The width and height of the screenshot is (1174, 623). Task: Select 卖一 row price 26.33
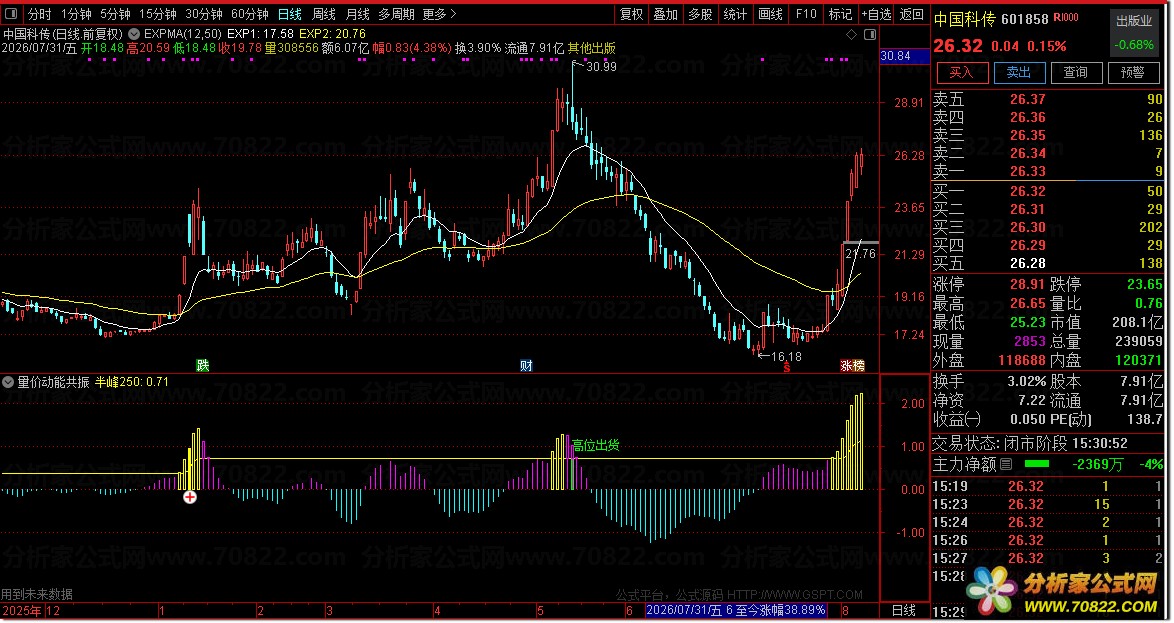coord(1027,171)
